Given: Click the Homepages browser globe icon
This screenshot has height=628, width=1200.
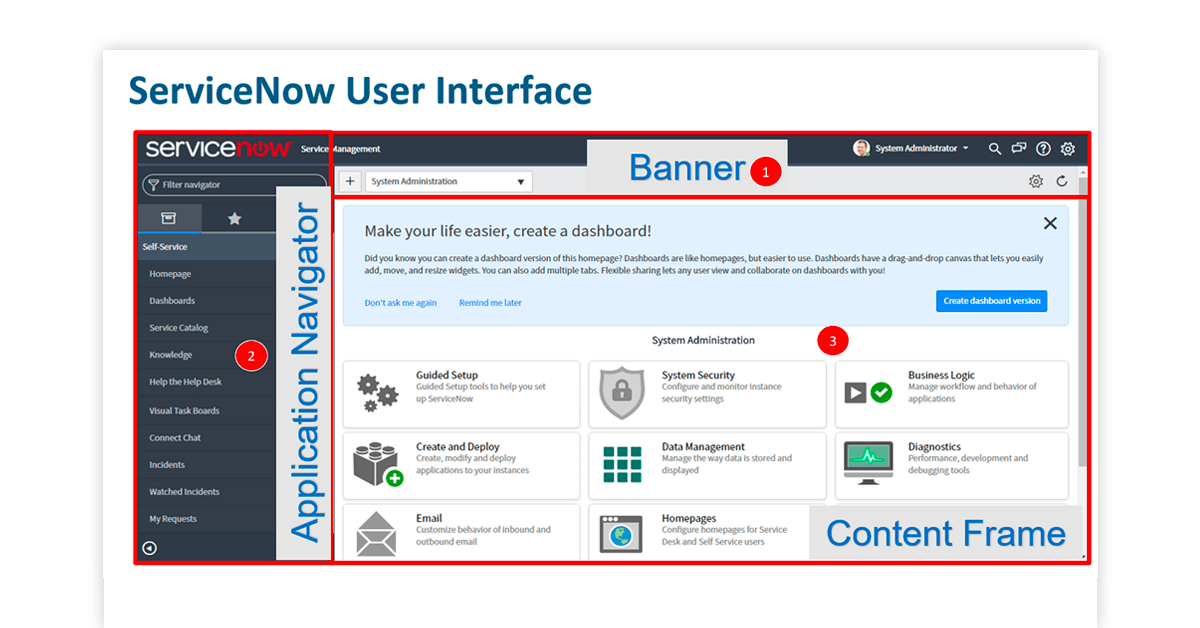Looking at the screenshot, I should (x=621, y=534).
